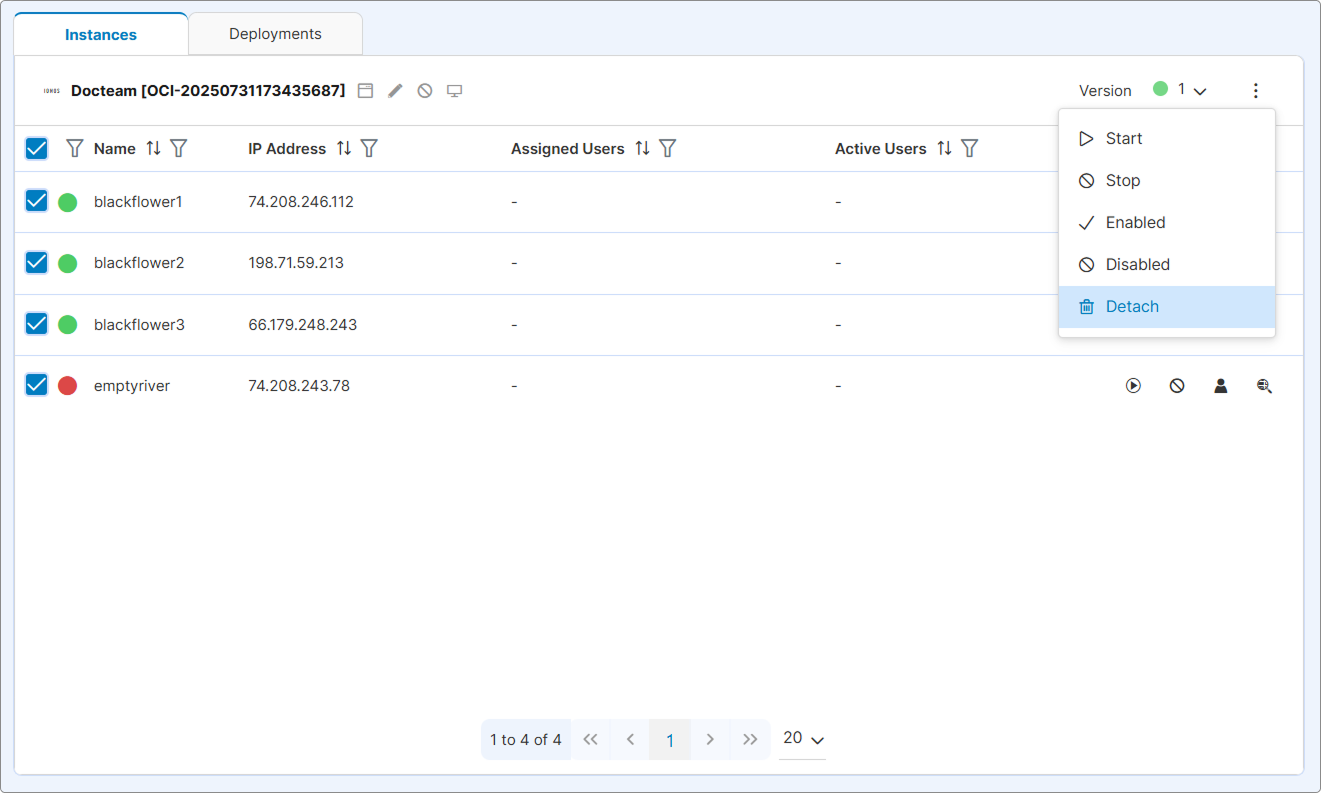
Task: Click the IP address 198.71.59.213
Action: [x=296, y=263]
